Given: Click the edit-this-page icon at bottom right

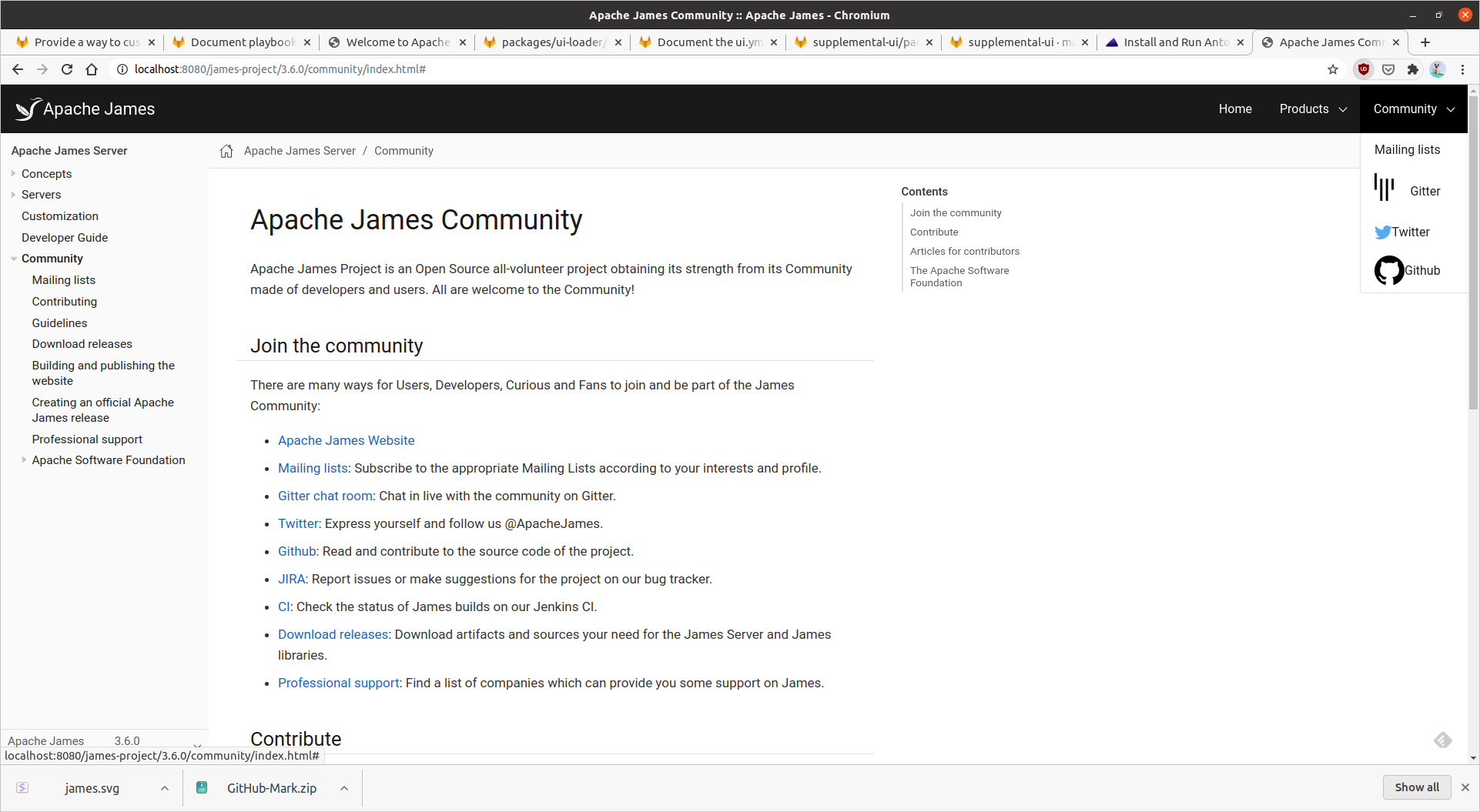Looking at the screenshot, I should click(x=1443, y=740).
